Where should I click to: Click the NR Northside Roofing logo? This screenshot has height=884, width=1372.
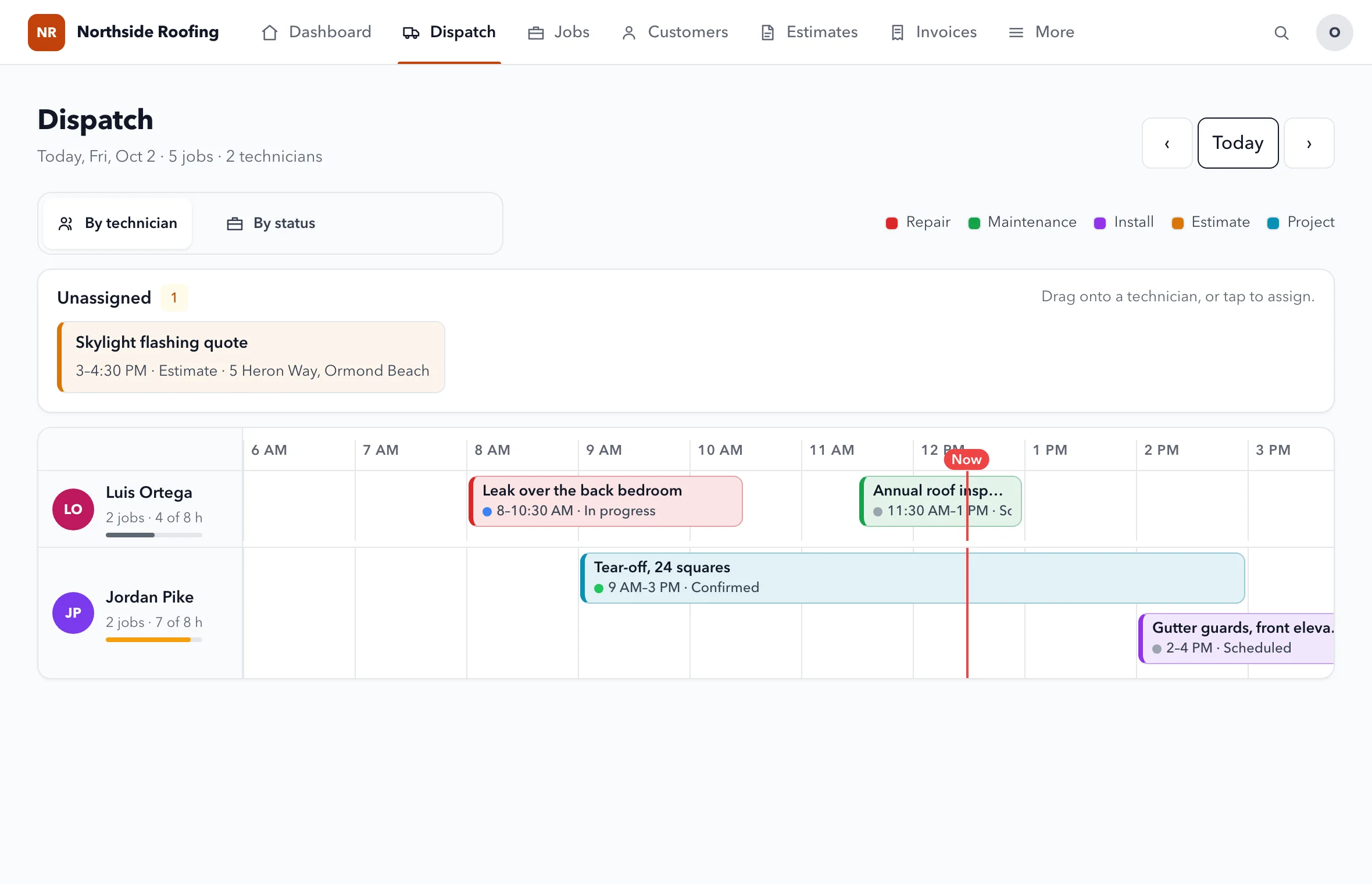123,32
